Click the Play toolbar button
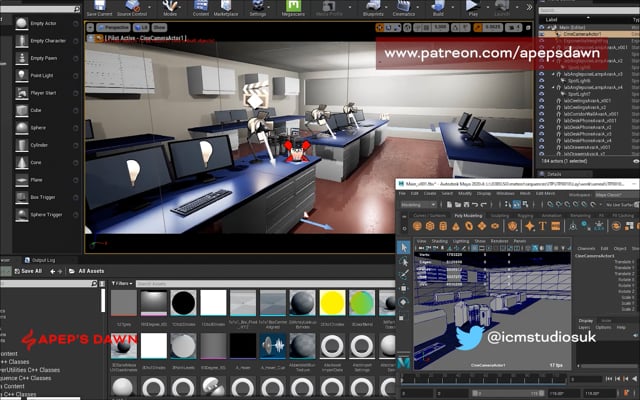This screenshot has height=400, width=640. click(x=472, y=7)
